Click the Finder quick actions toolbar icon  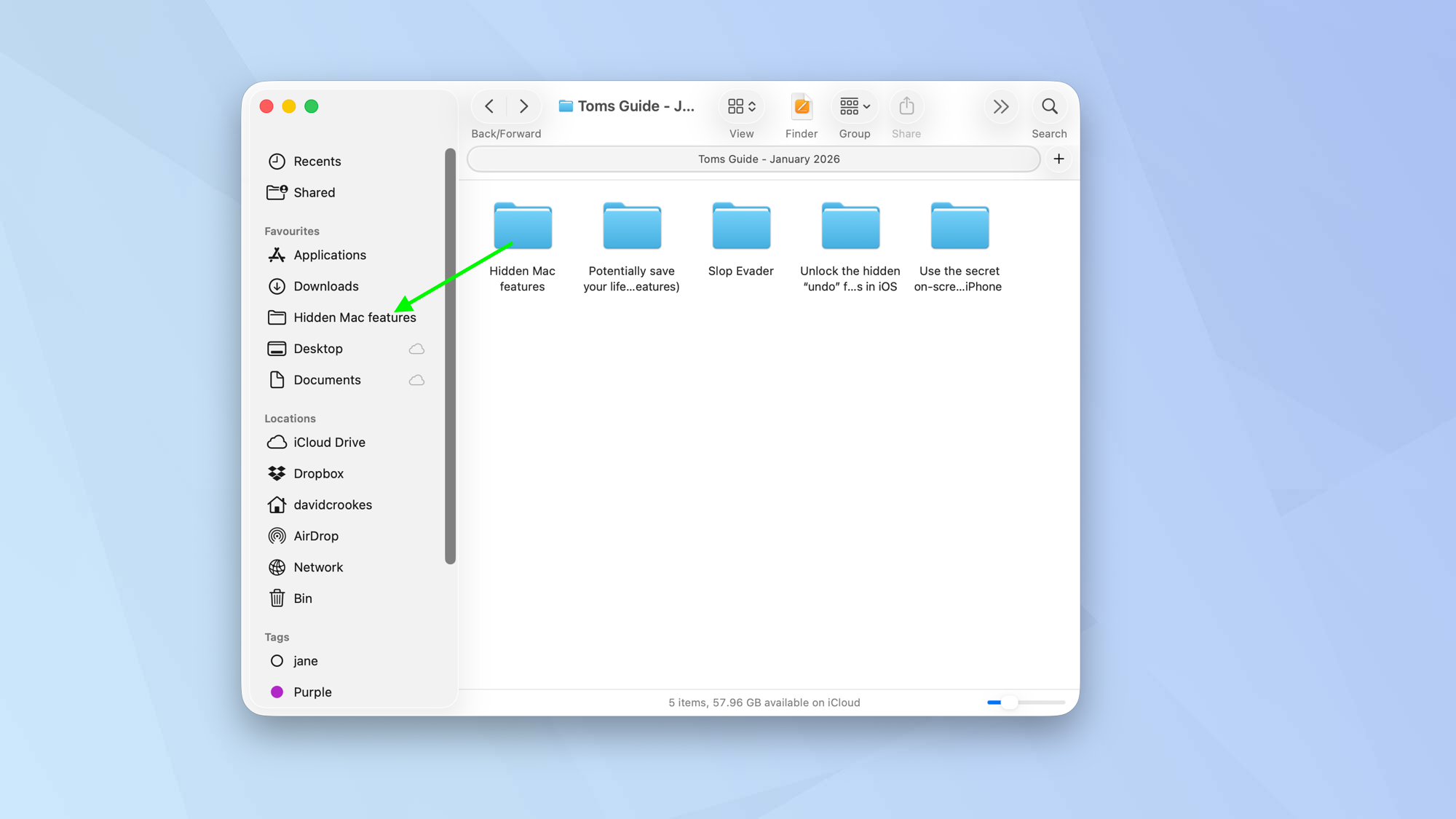point(801,106)
